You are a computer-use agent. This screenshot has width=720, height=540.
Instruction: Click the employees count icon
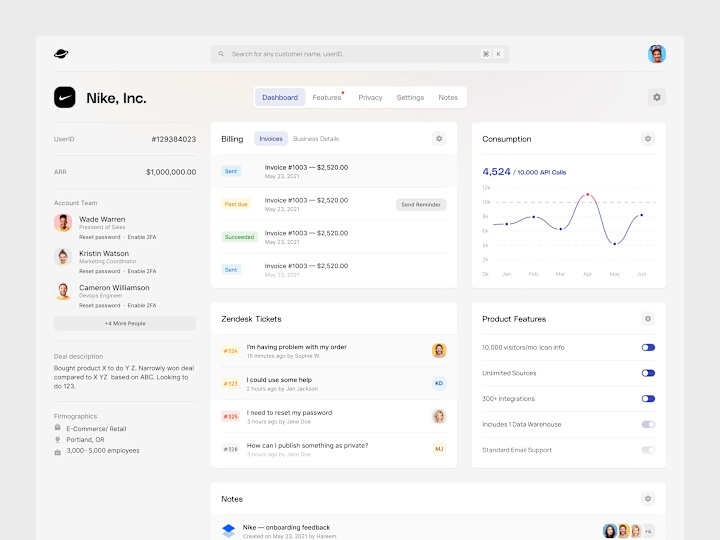[57, 452]
